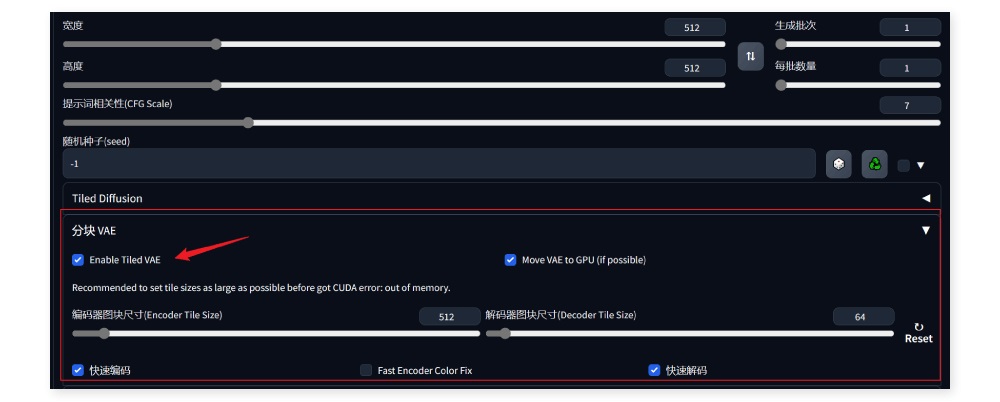This screenshot has height=402, width=1000.
Task: Collapse the 分块 VAE section arrow
Action: (925, 230)
